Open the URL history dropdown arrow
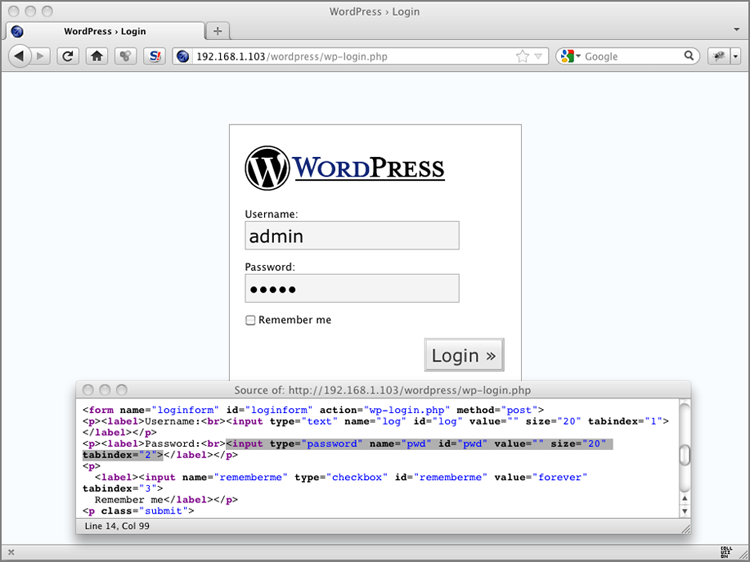750x562 pixels. [x=539, y=57]
